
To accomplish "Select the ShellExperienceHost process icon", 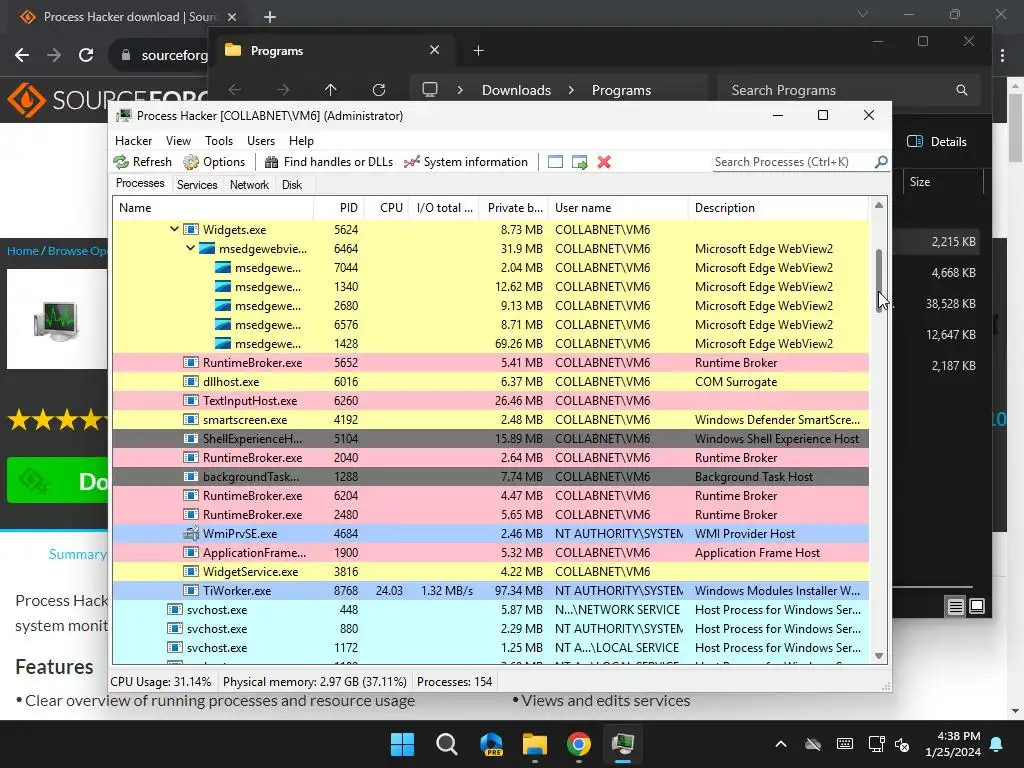I will tap(191, 439).
